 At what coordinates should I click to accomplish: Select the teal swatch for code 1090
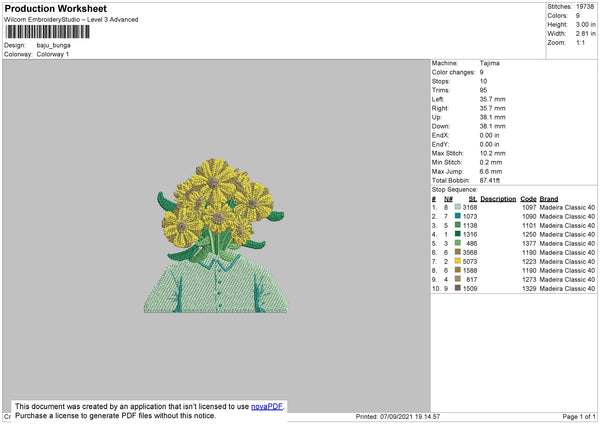click(458, 216)
